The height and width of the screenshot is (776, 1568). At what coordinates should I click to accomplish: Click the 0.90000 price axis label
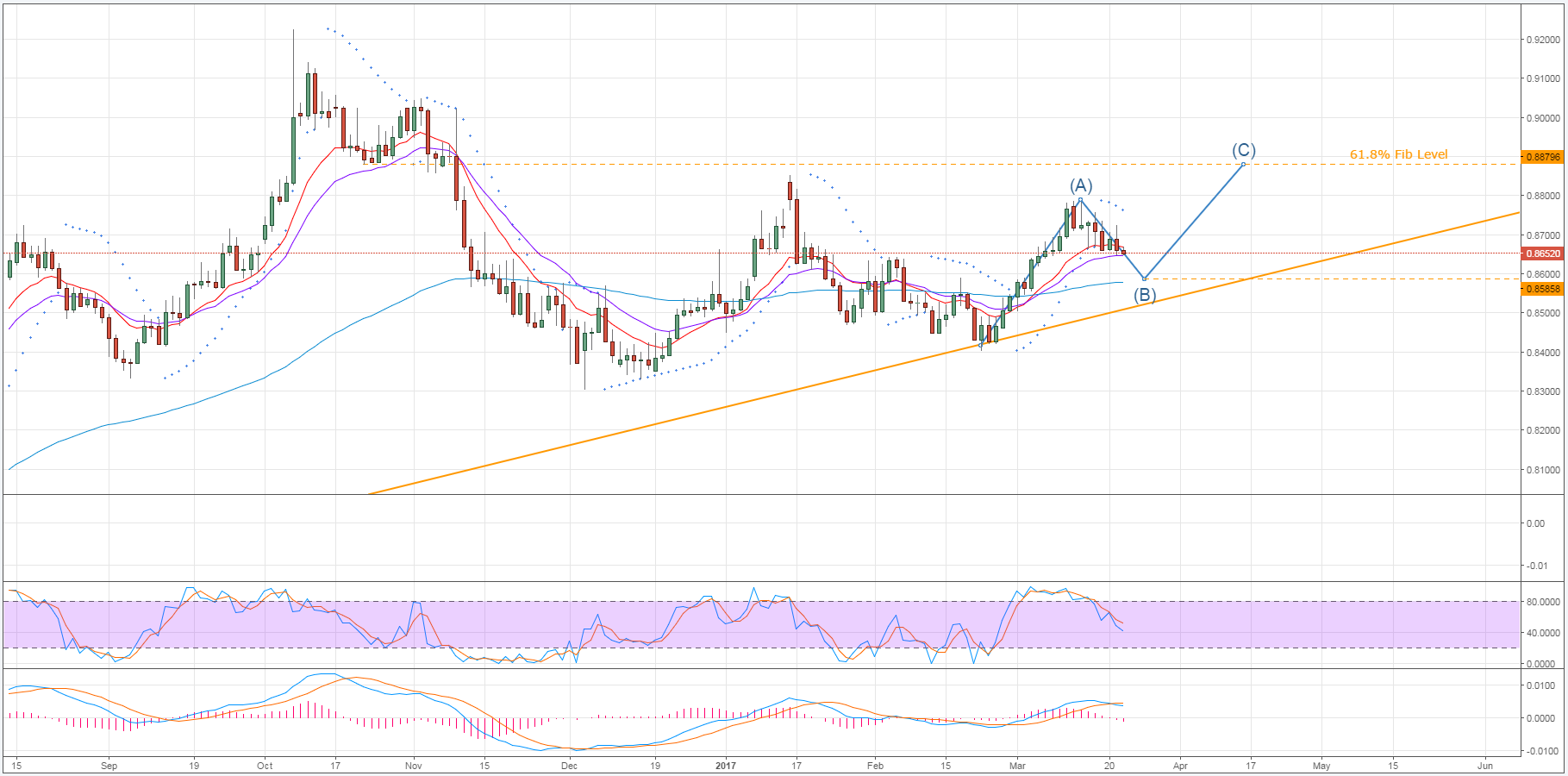click(1543, 118)
